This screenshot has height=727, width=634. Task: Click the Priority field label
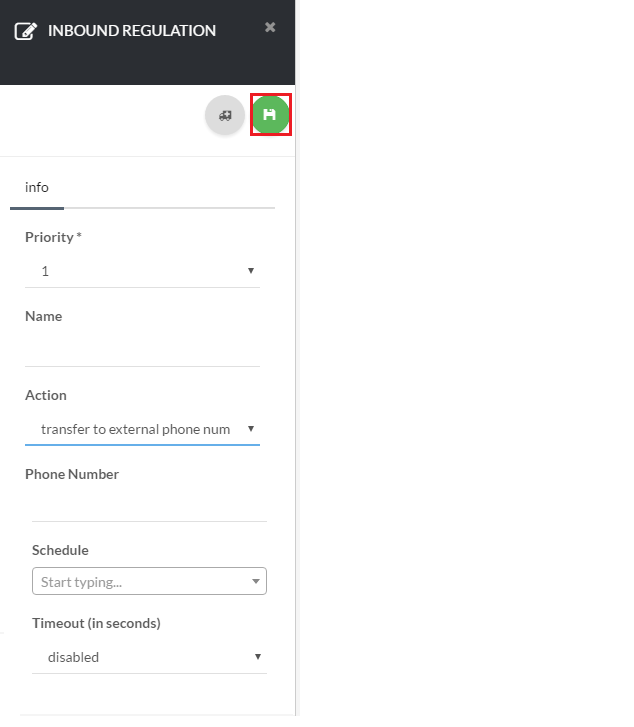(x=50, y=237)
